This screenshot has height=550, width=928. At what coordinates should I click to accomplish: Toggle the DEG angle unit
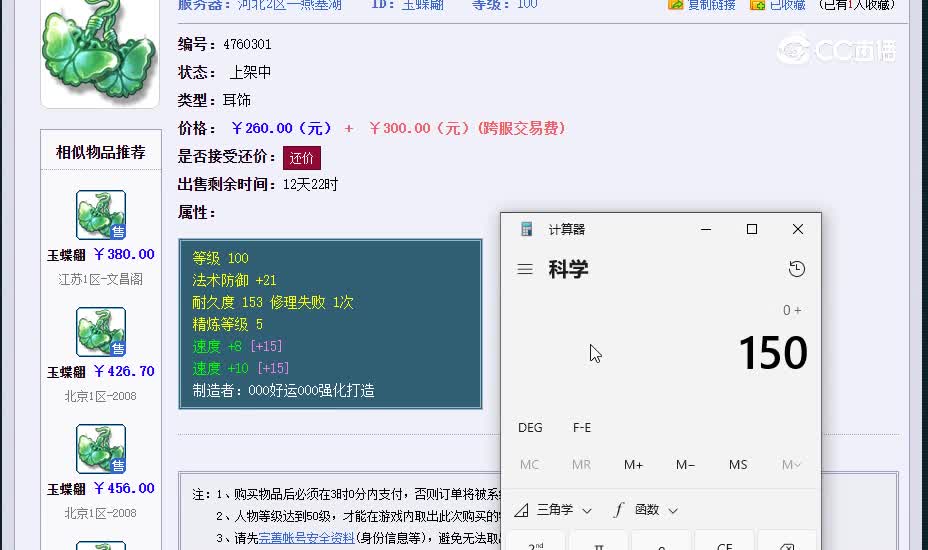[x=530, y=427]
